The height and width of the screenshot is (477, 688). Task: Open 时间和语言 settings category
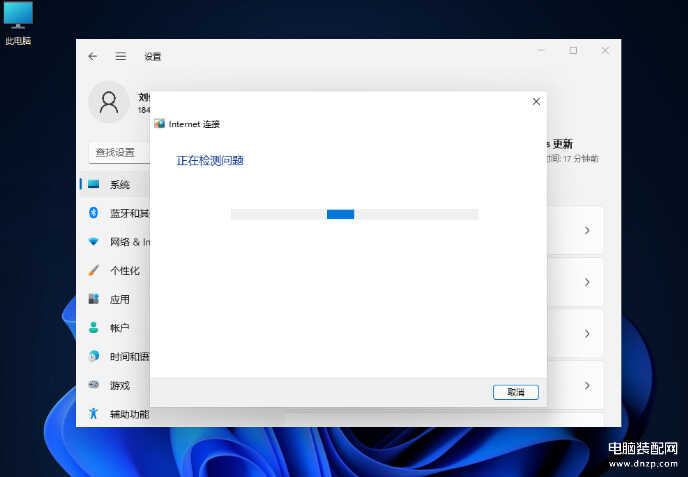coord(115,356)
